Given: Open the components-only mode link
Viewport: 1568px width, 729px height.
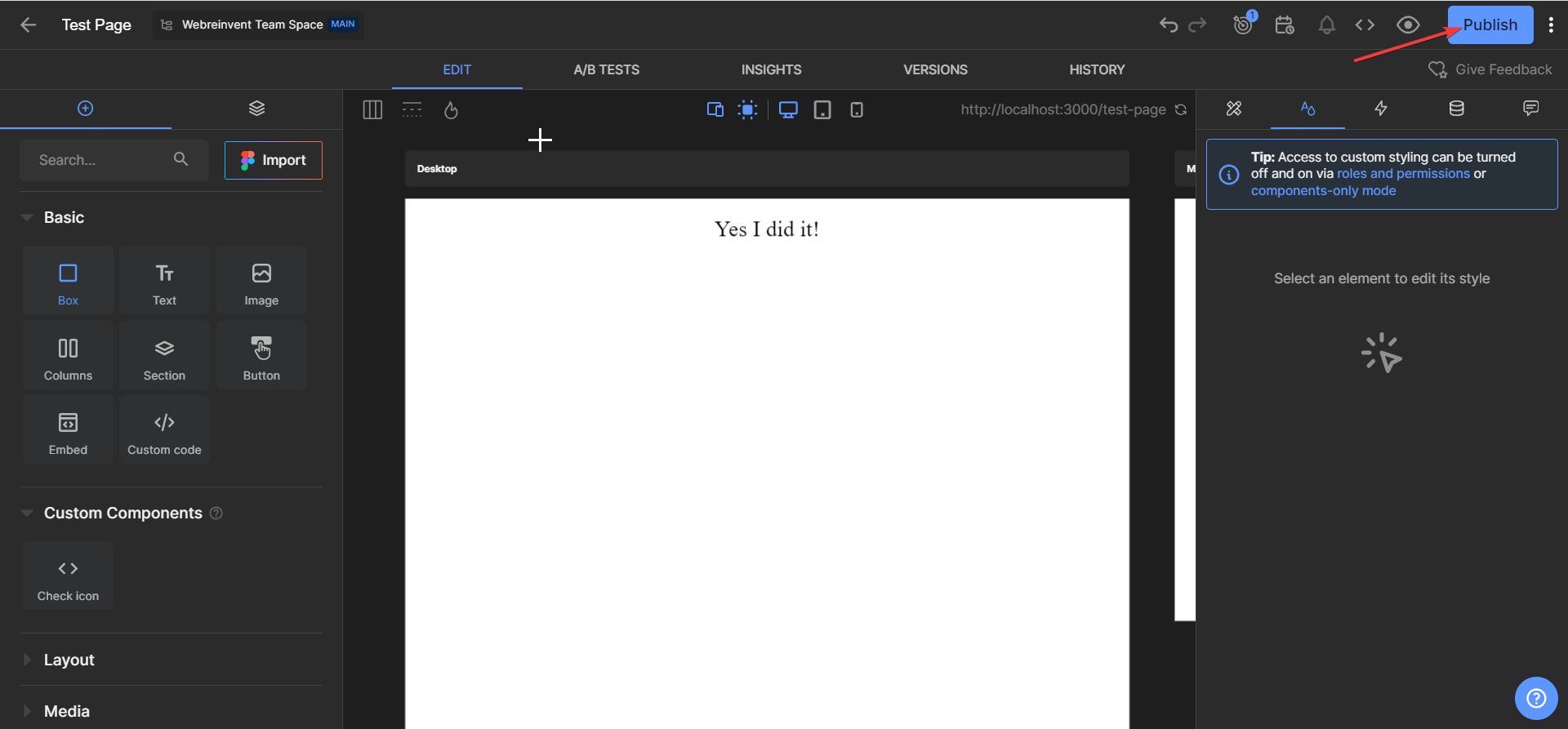Looking at the screenshot, I should (x=1323, y=191).
